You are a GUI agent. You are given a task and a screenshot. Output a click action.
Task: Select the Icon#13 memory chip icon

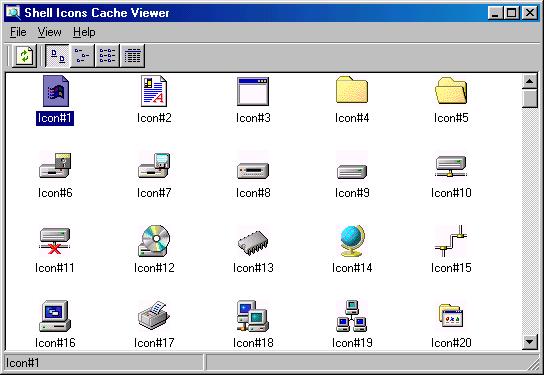pos(253,243)
